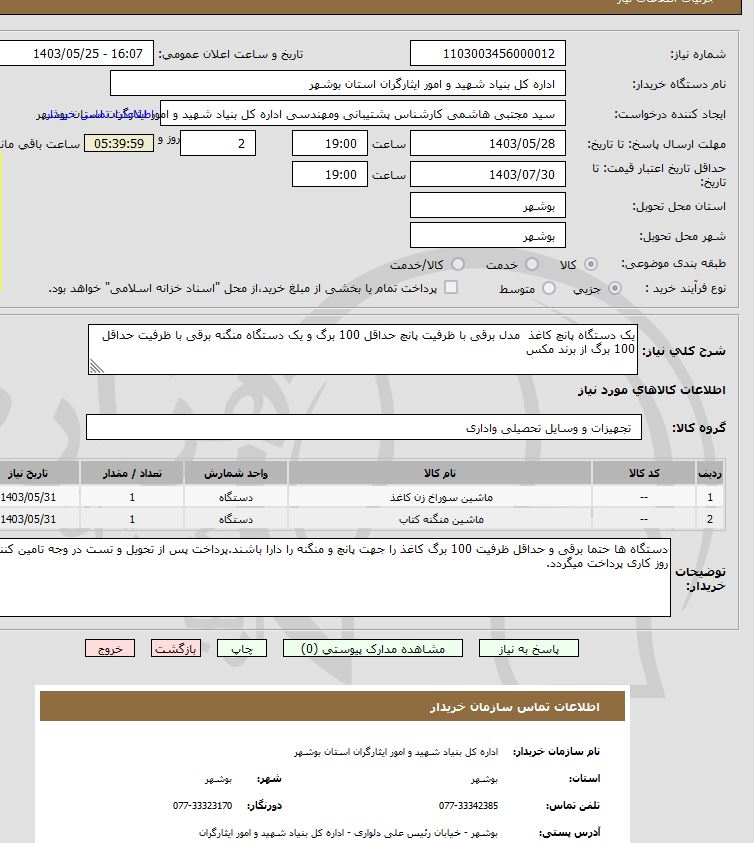Click the price validity date 1403/07/30
The width and height of the screenshot is (754, 843).
pyautogui.click(x=488, y=174)
